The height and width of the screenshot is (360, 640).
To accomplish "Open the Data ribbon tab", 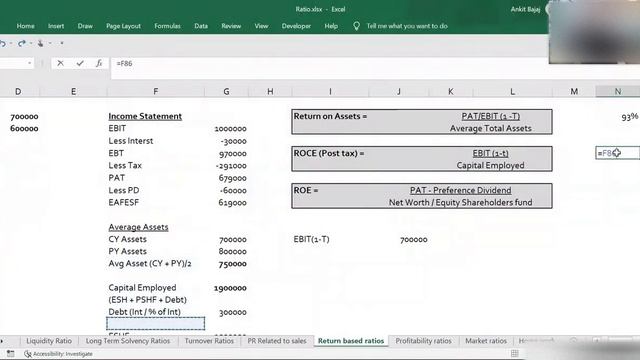I will point(201,26).
